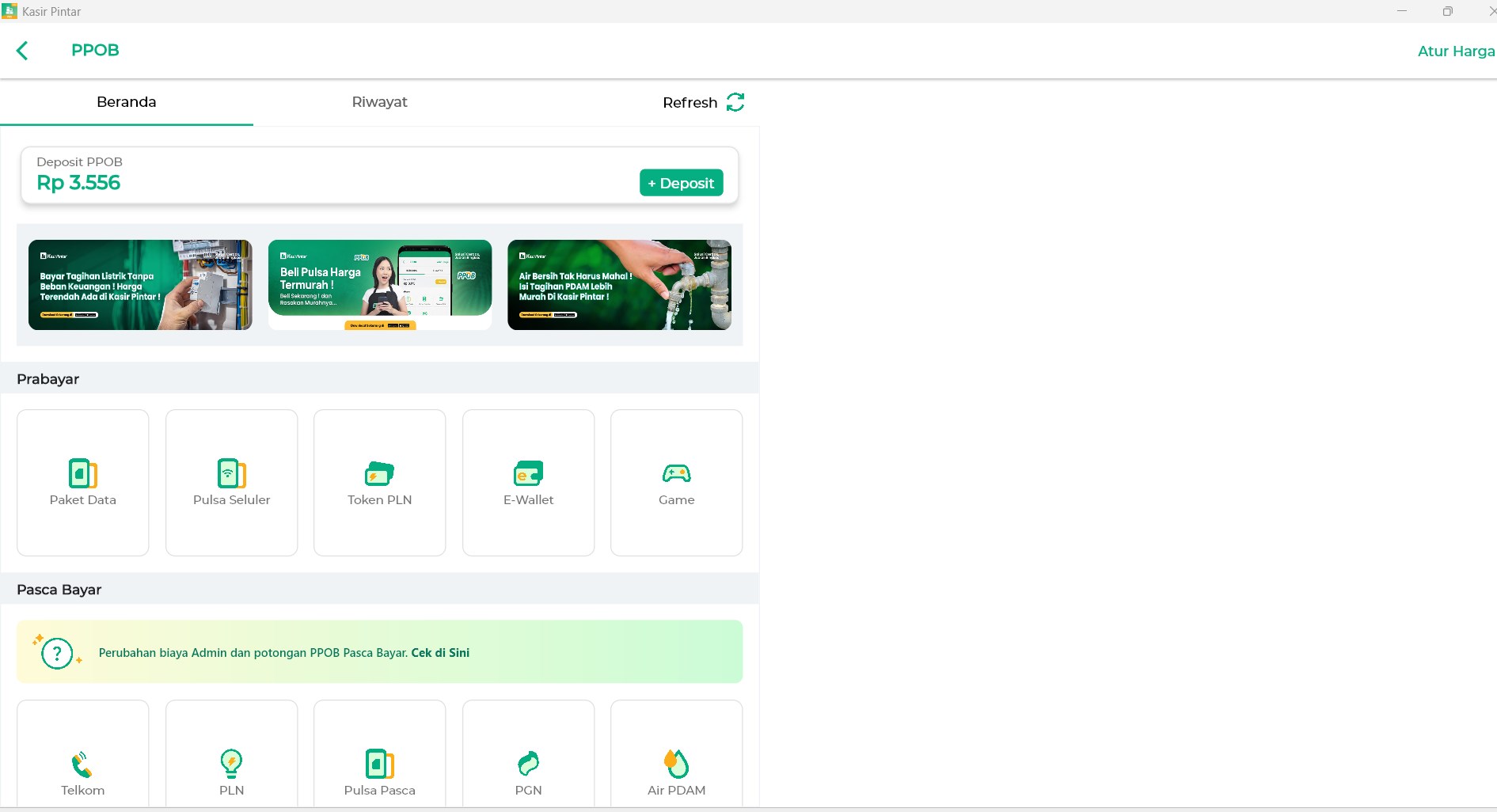
Task: Click the Paket Data label
Action: (83, 500)
